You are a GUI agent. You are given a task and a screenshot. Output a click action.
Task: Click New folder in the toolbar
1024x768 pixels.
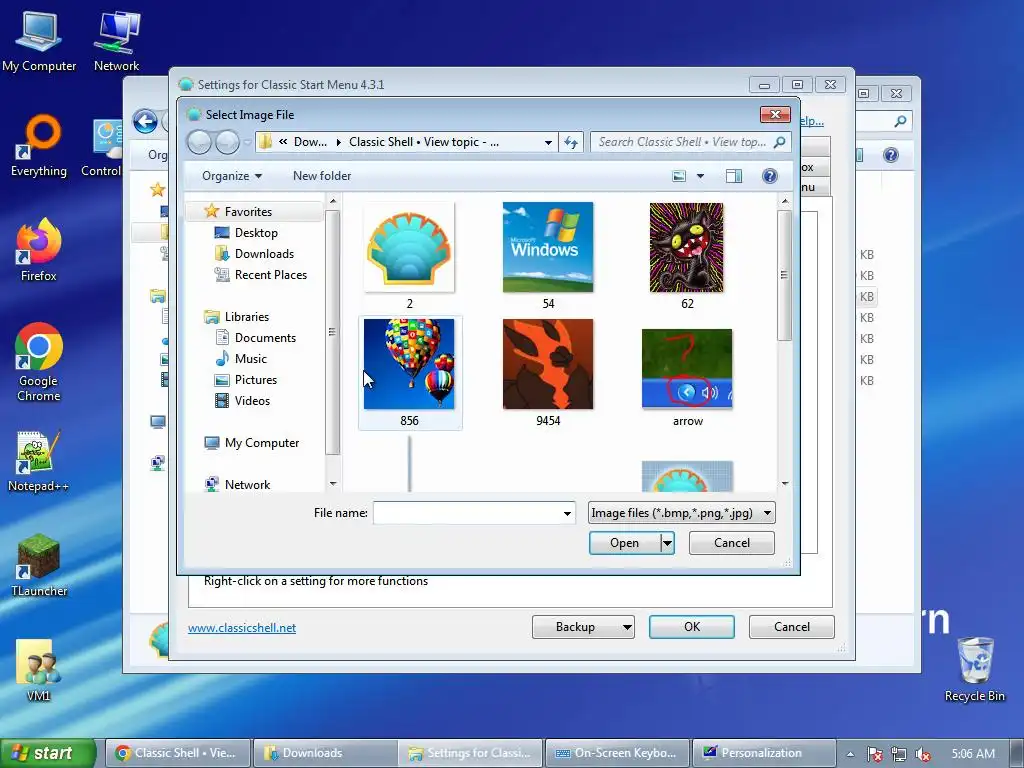322,176
